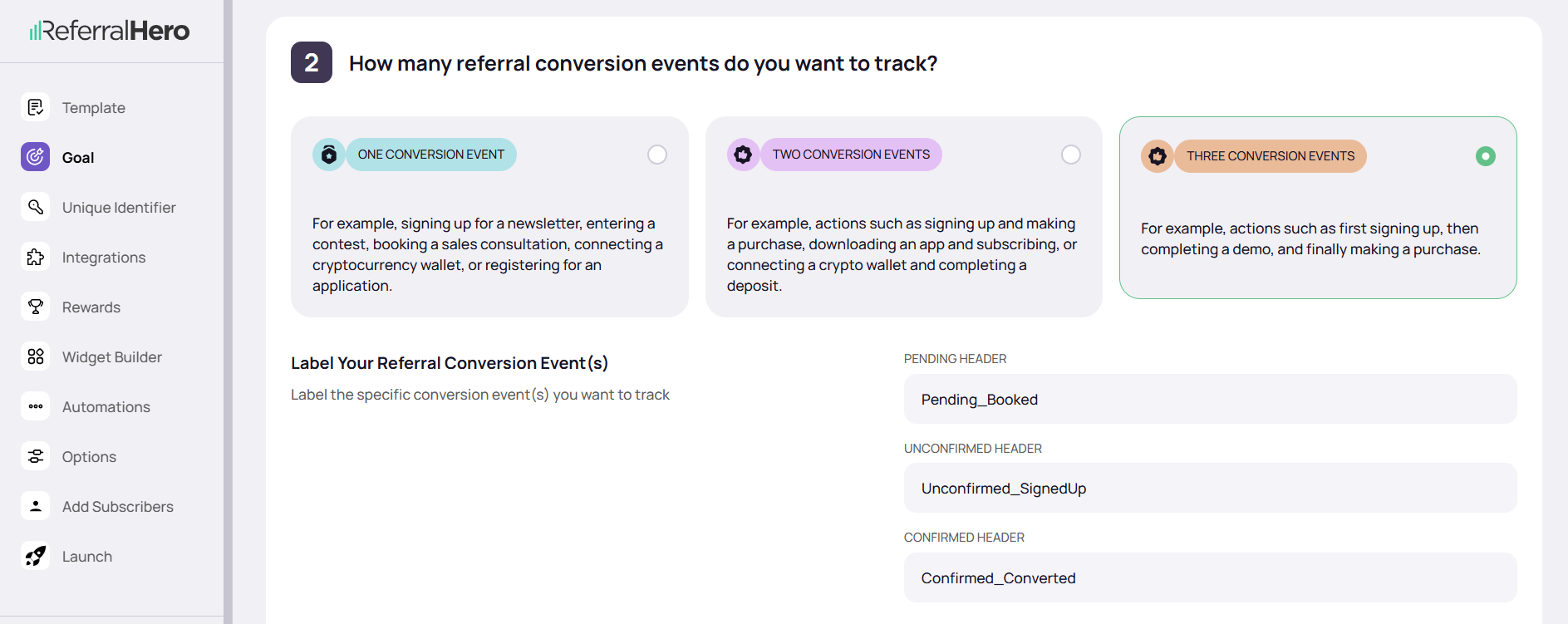
Task: Click the Launch rocket icon
Action: click(x=36, y=556)
